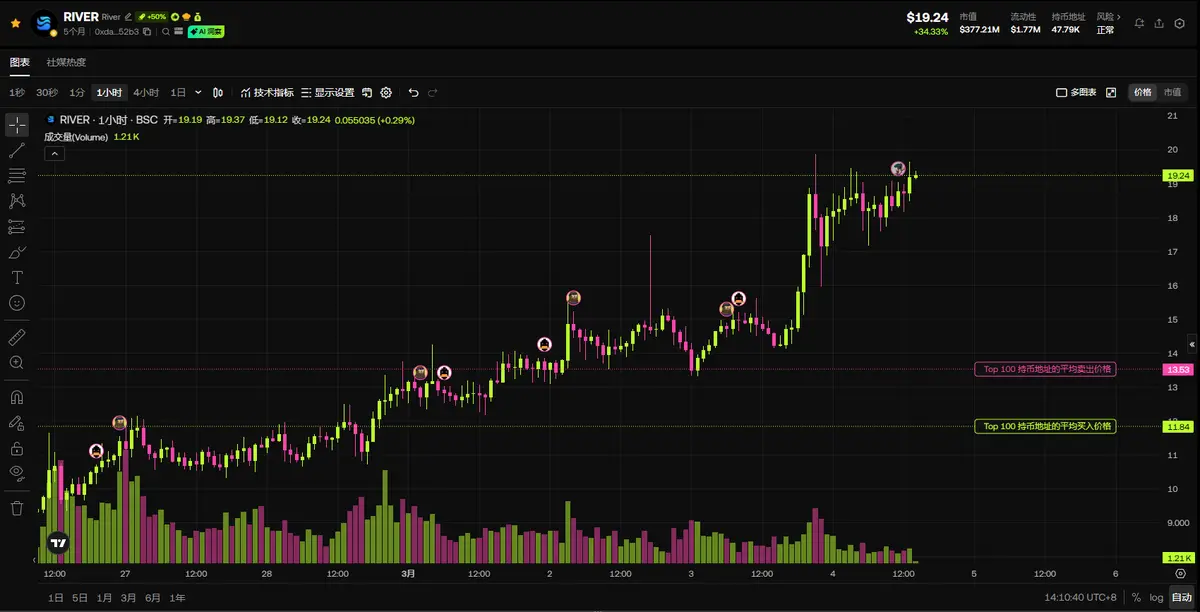Enable the 多图表 multi-chart checkbox
The image size is (1200, 612).
point(1076,92)
